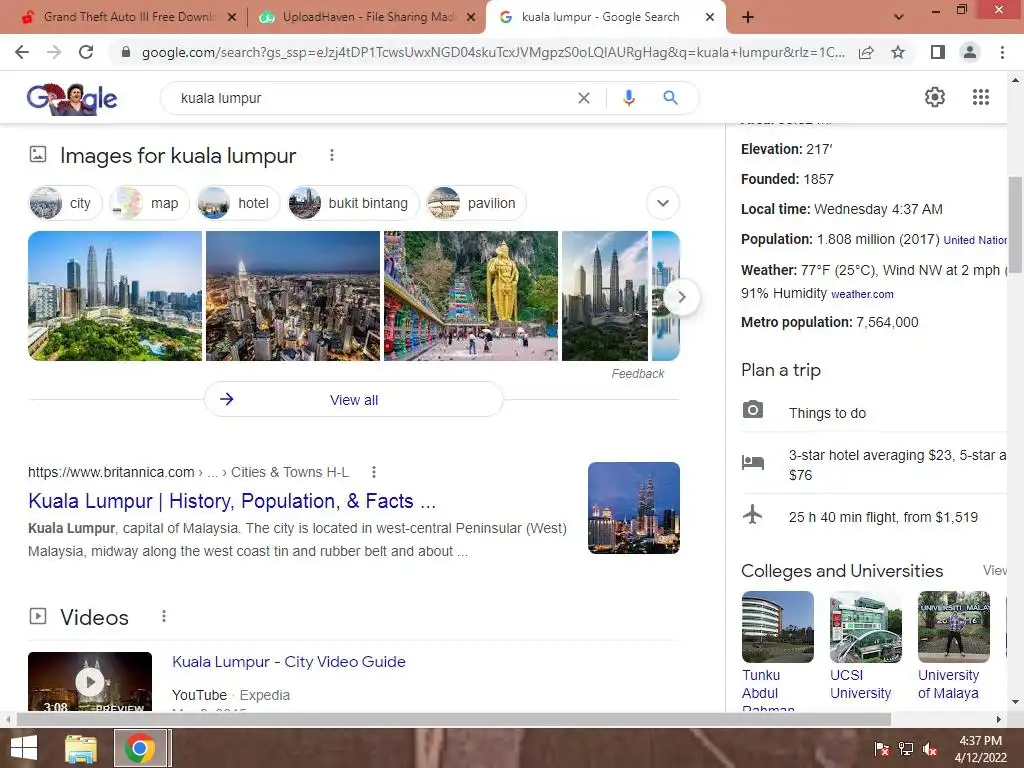
Task: Filter images by hotel chip
Action: tap(238, 203)
